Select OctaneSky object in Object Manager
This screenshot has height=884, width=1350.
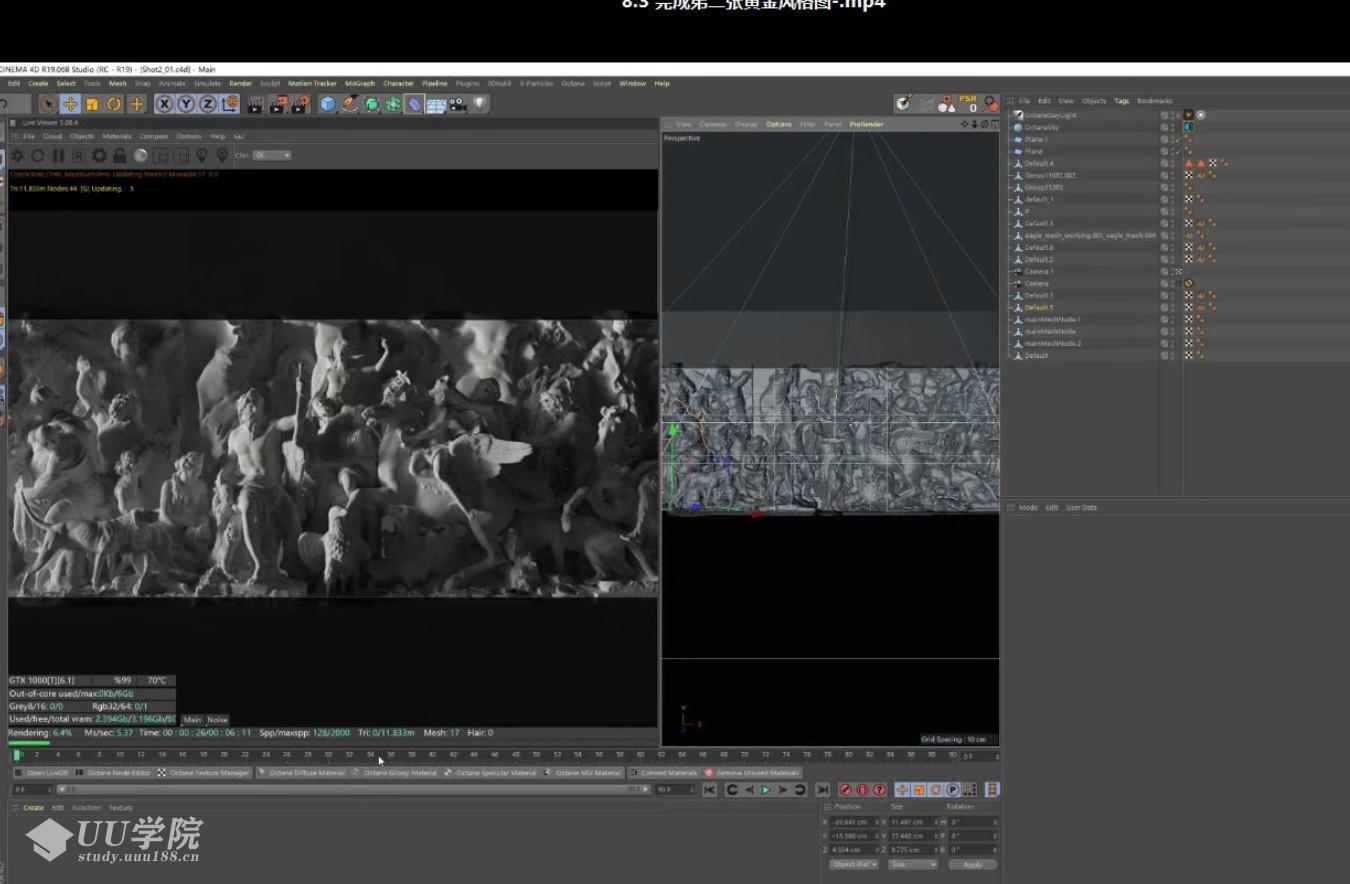pos(1042,127)
